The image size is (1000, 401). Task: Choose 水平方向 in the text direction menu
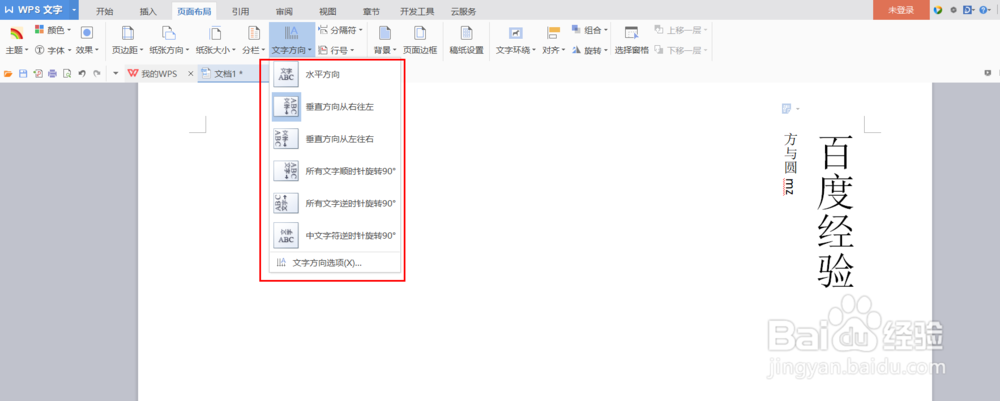335,75
